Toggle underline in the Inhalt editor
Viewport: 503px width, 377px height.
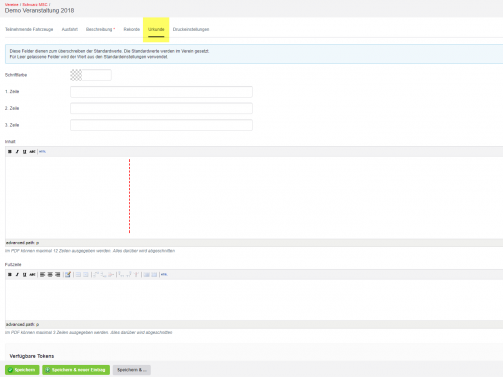24,152
